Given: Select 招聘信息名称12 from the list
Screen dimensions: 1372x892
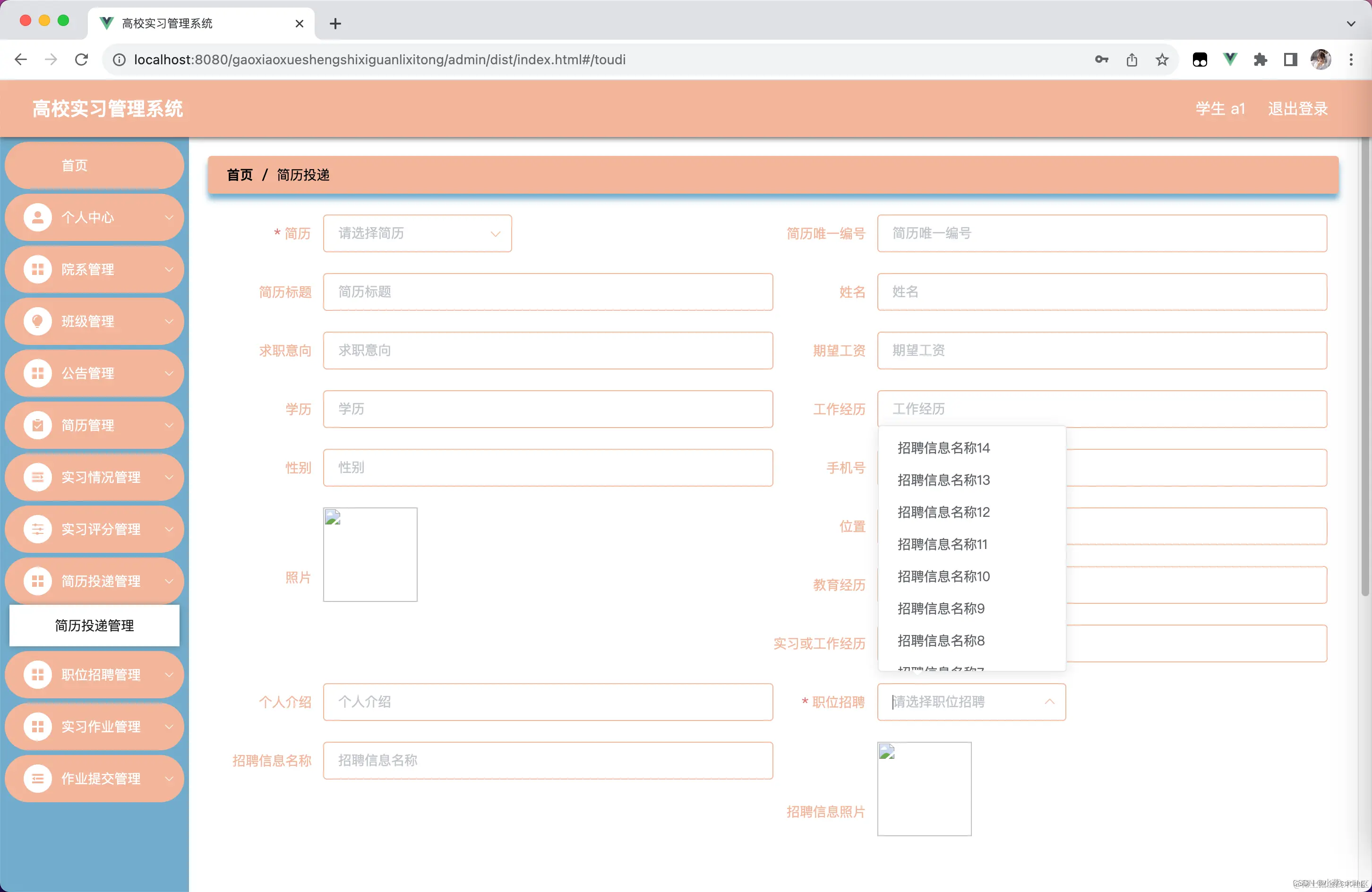Looking at the screenshot, I should click(x=943, y=512).
